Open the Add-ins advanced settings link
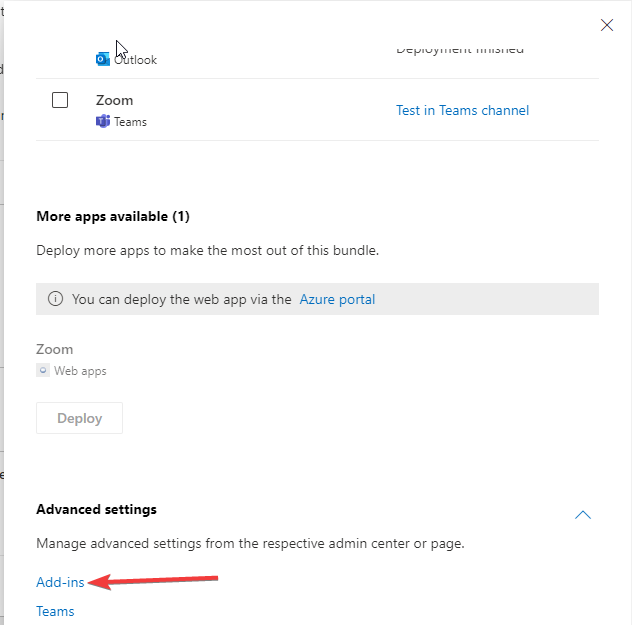Image resolution: width=632 pixels, height=625 pixels. point(60,582)
